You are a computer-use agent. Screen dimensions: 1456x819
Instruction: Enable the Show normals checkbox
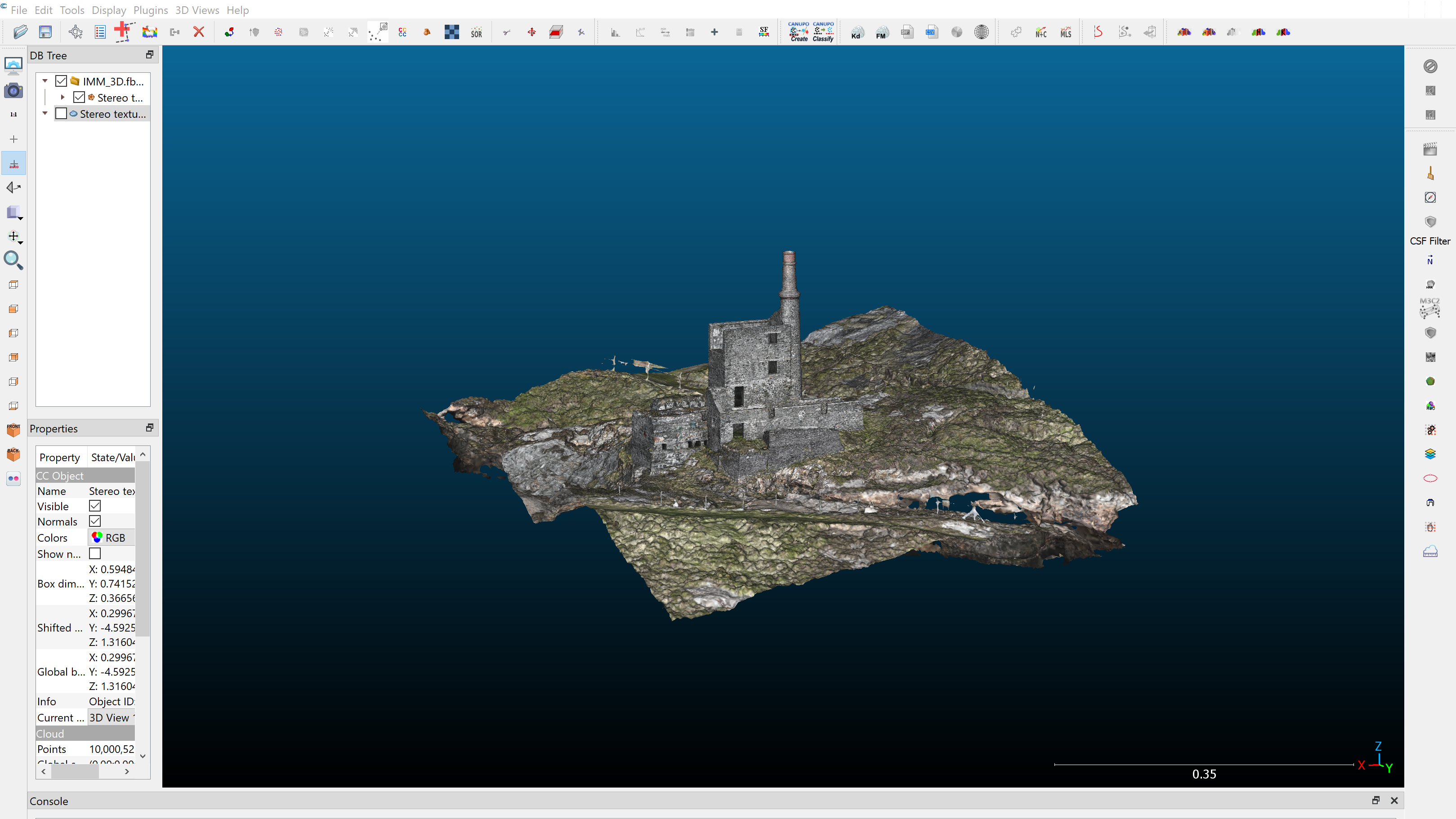click(94, 554)
